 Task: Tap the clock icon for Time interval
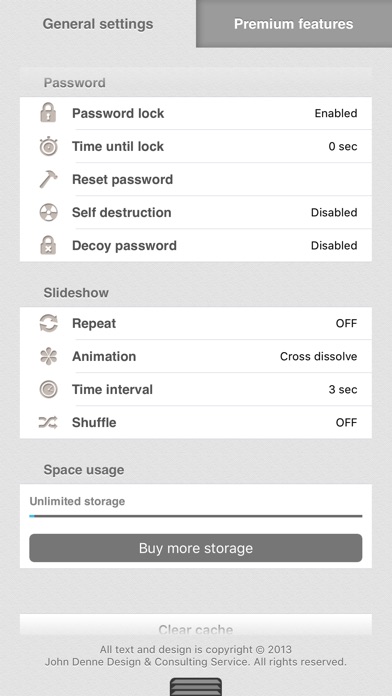click(x=48, y=389)
